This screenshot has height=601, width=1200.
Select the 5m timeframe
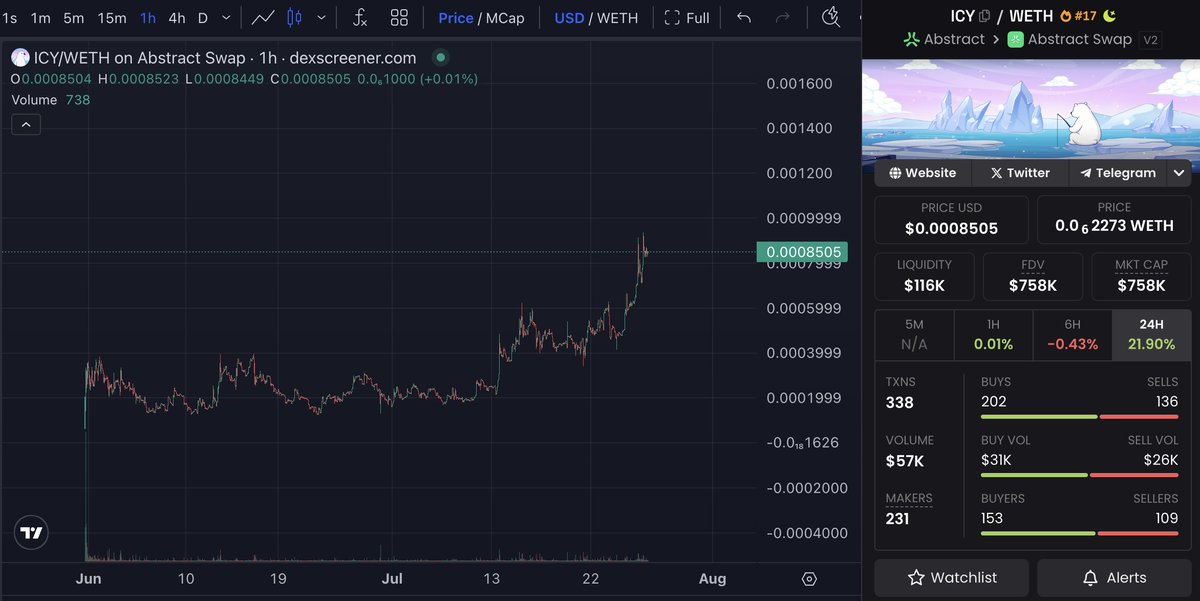point(74,18)
